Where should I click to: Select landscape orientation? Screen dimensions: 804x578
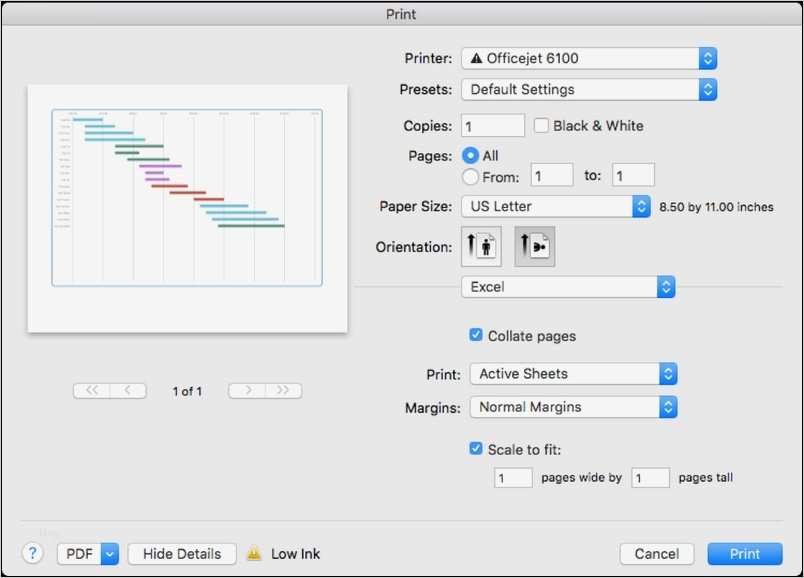pos(534,244)
